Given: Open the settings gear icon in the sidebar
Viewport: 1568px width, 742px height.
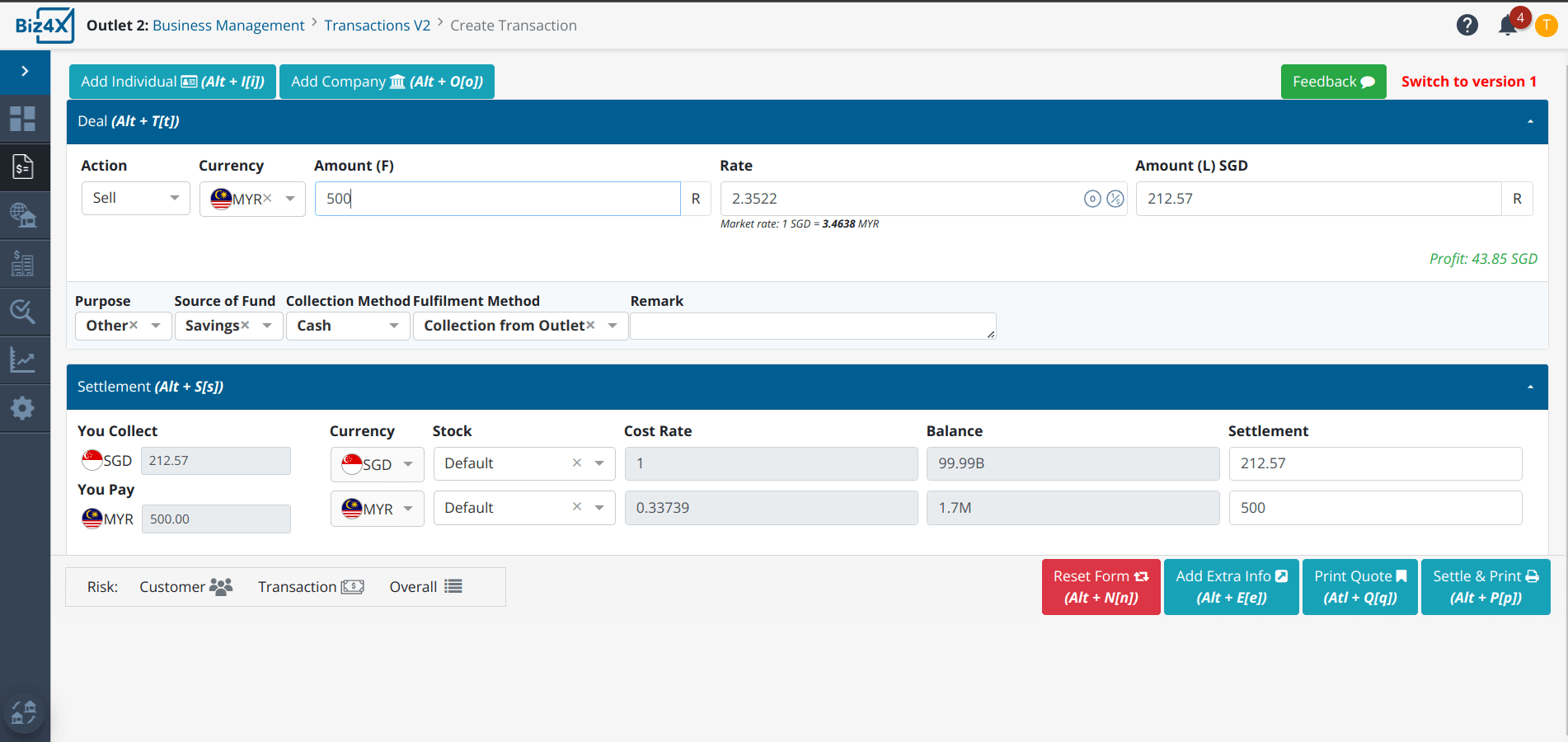Looking at the screenshot, I should 23,407.
